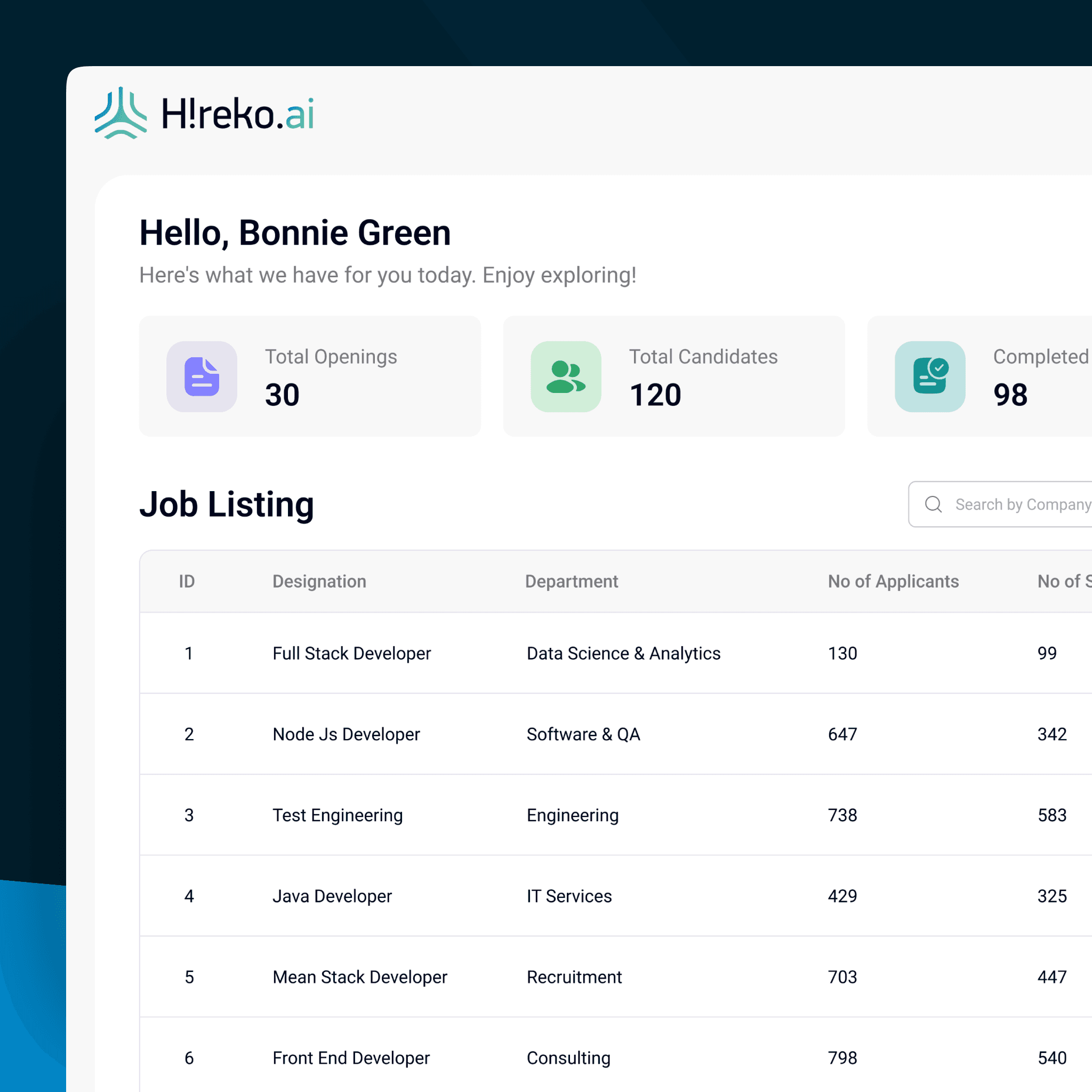Viewport: 1092px width, 1092px height.
Task: Click Consulting department cell
Action: coord(568,1058)
